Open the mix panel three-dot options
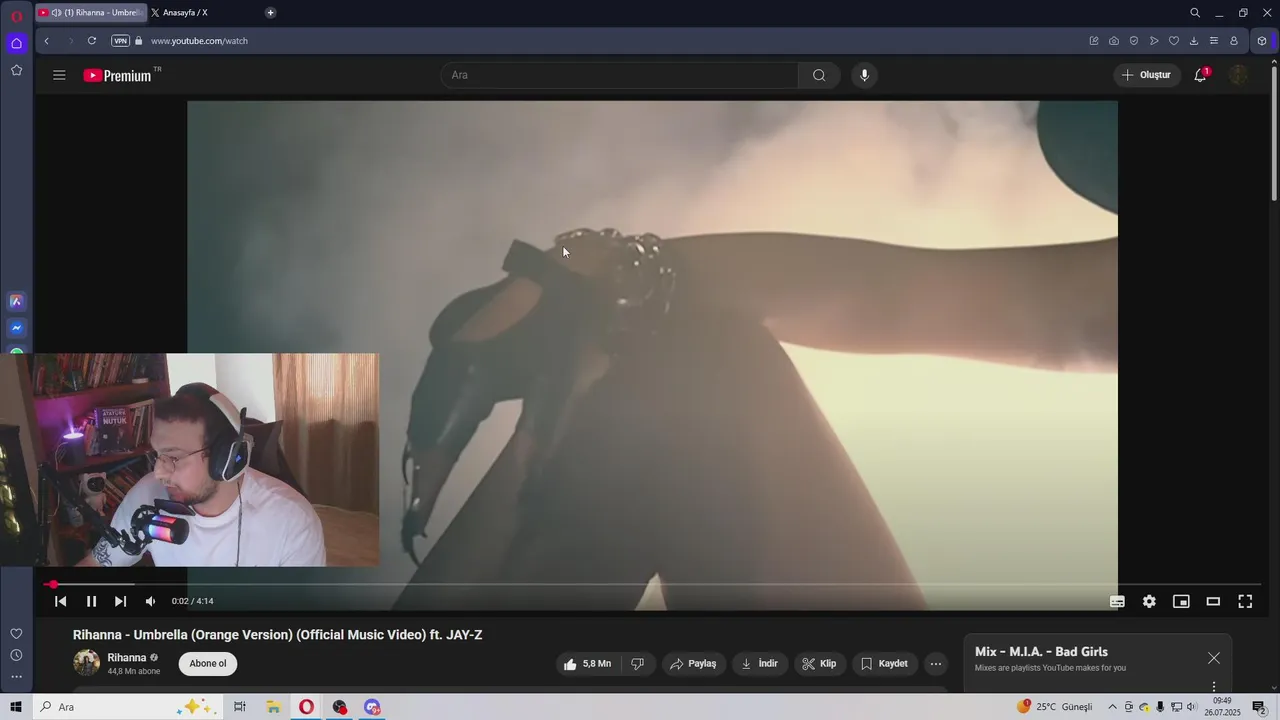 1214,687
